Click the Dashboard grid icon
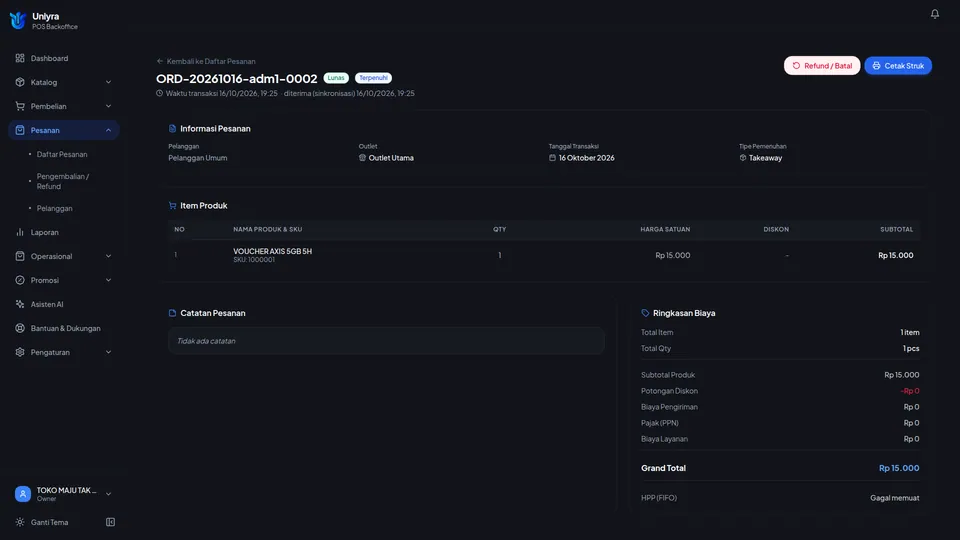Screen dimensions: 960x540 coord(20,58)
